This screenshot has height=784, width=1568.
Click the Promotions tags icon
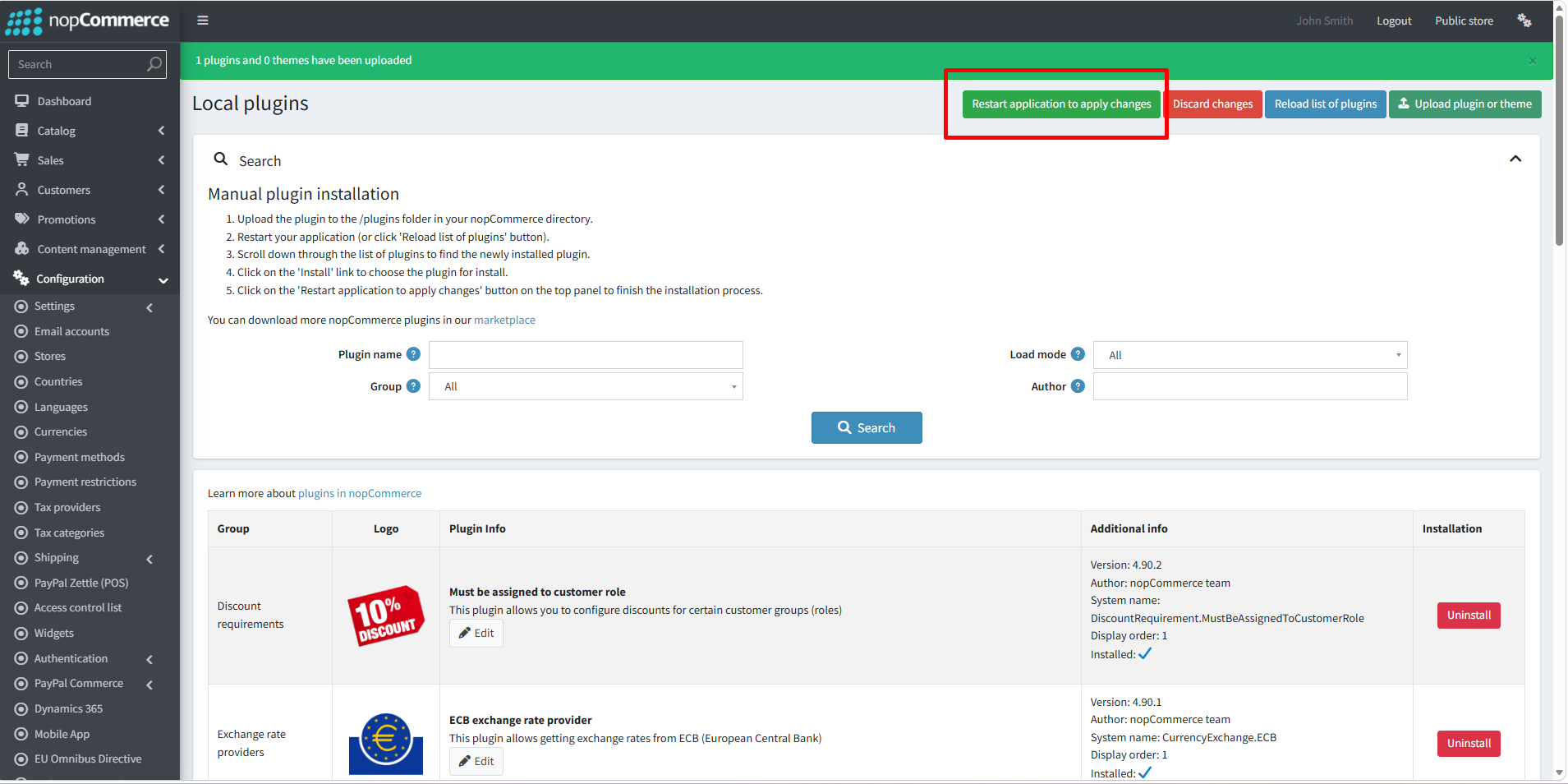[22, 219]
